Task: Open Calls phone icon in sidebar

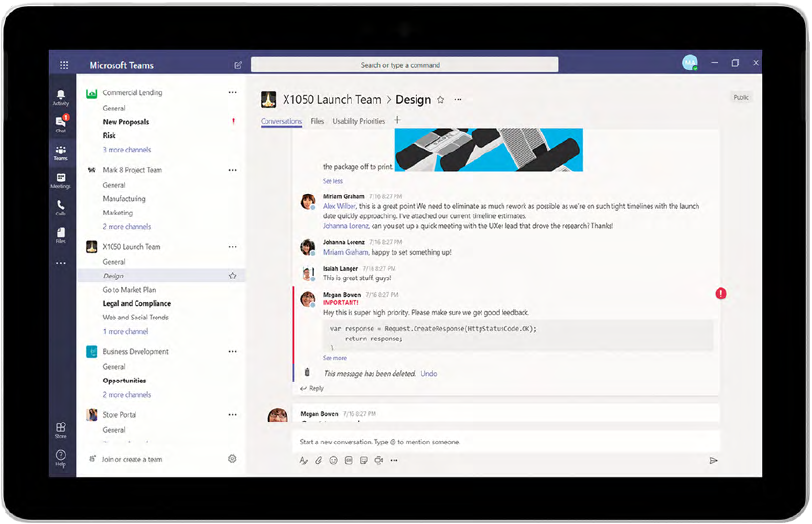Action: pos(61,207)
